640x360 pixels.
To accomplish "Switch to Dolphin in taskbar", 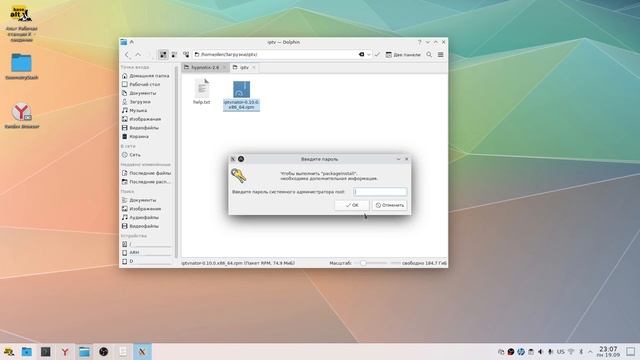I will 84,352.
